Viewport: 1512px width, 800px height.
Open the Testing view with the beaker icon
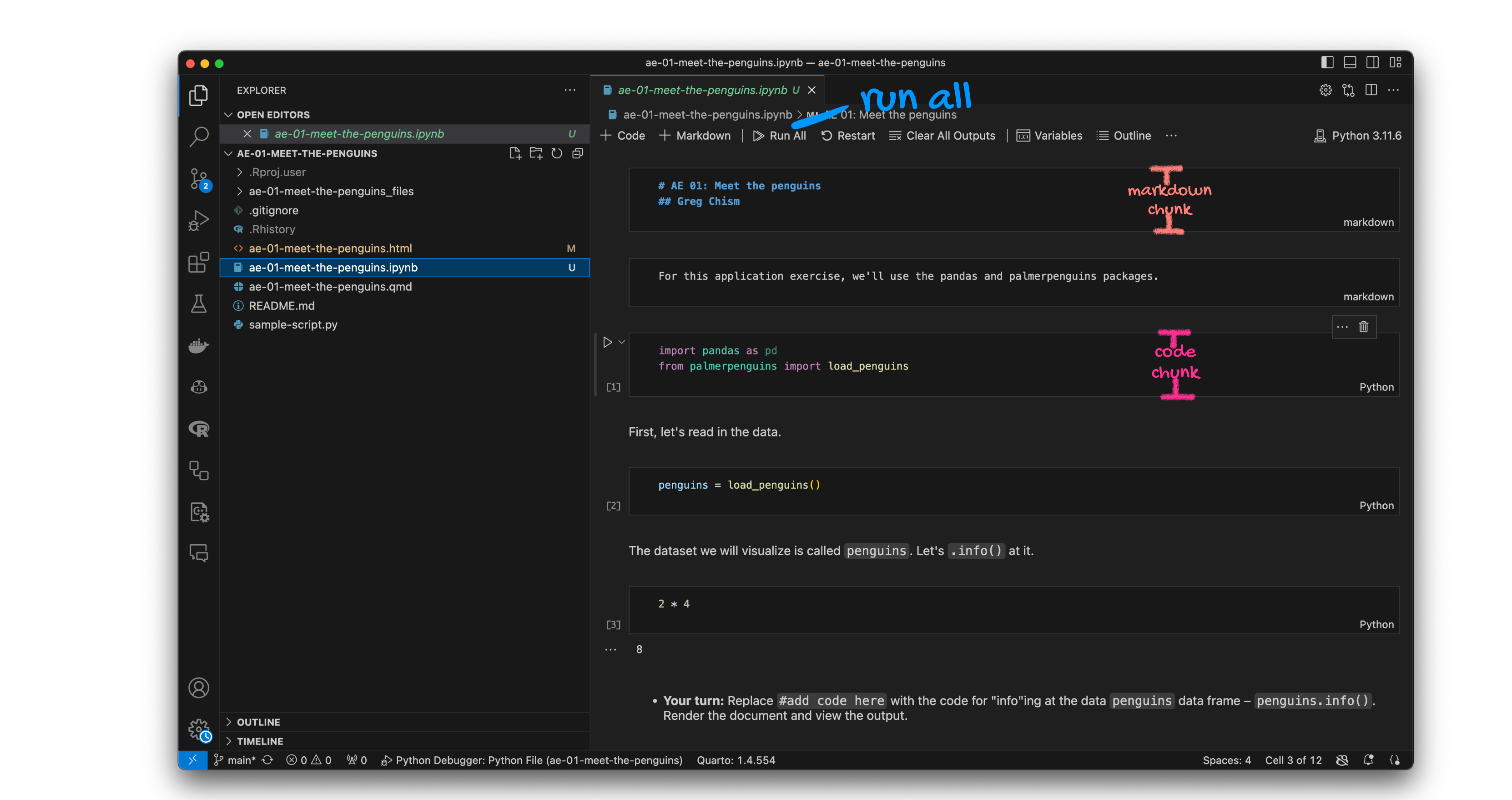point(198,304)
